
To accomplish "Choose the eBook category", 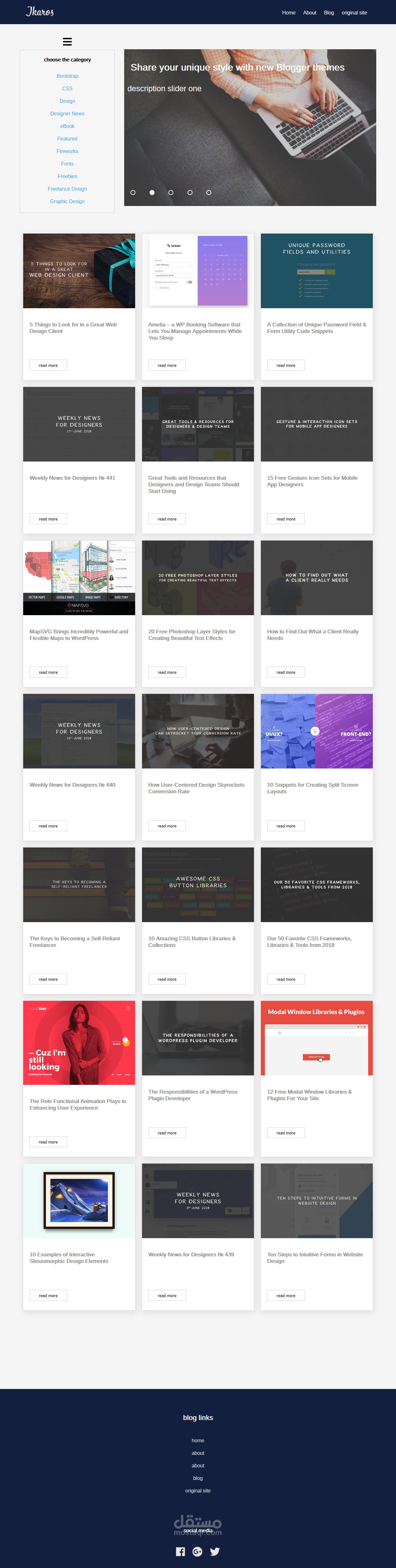I will pyautogui.click(x=67, y=126).
